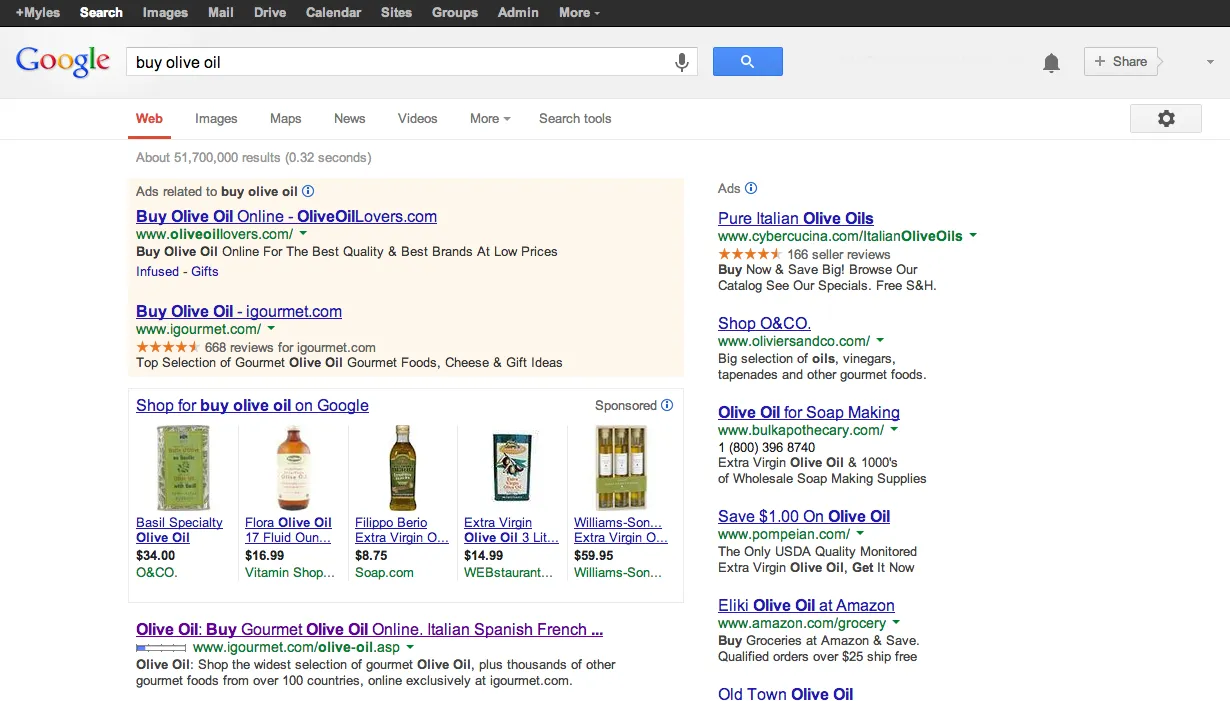The width and height of the screenshot is (1230, 701).
Task: Open 'Shop for buy olive oil on Google' link
Action: (x=252, y=405)
